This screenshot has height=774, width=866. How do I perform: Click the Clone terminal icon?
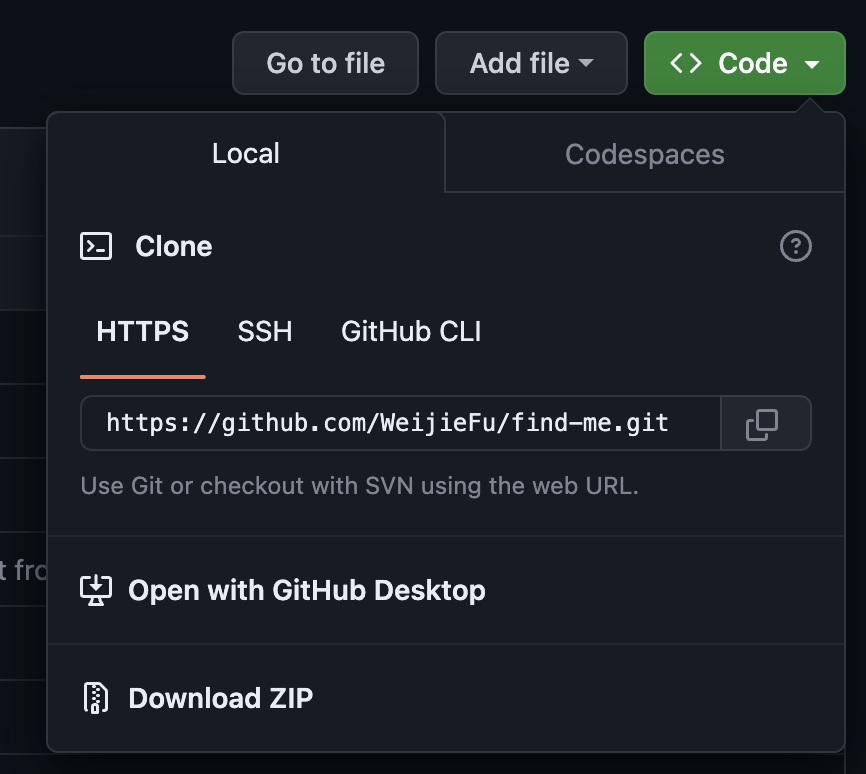[95, 246]
